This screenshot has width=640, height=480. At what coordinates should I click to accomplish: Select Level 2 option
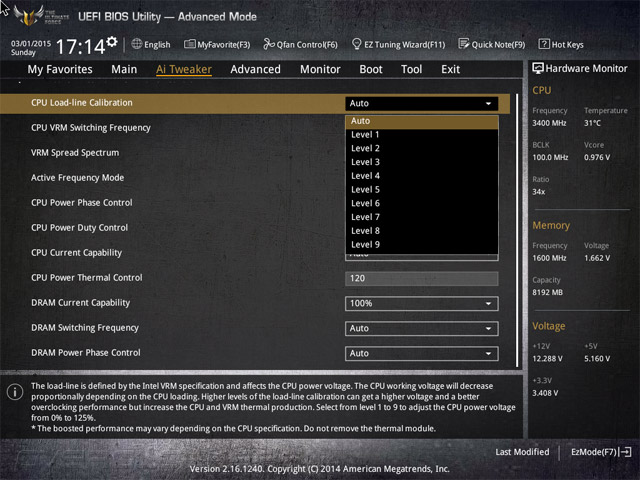pyautogui.click(x=422, y=149)
